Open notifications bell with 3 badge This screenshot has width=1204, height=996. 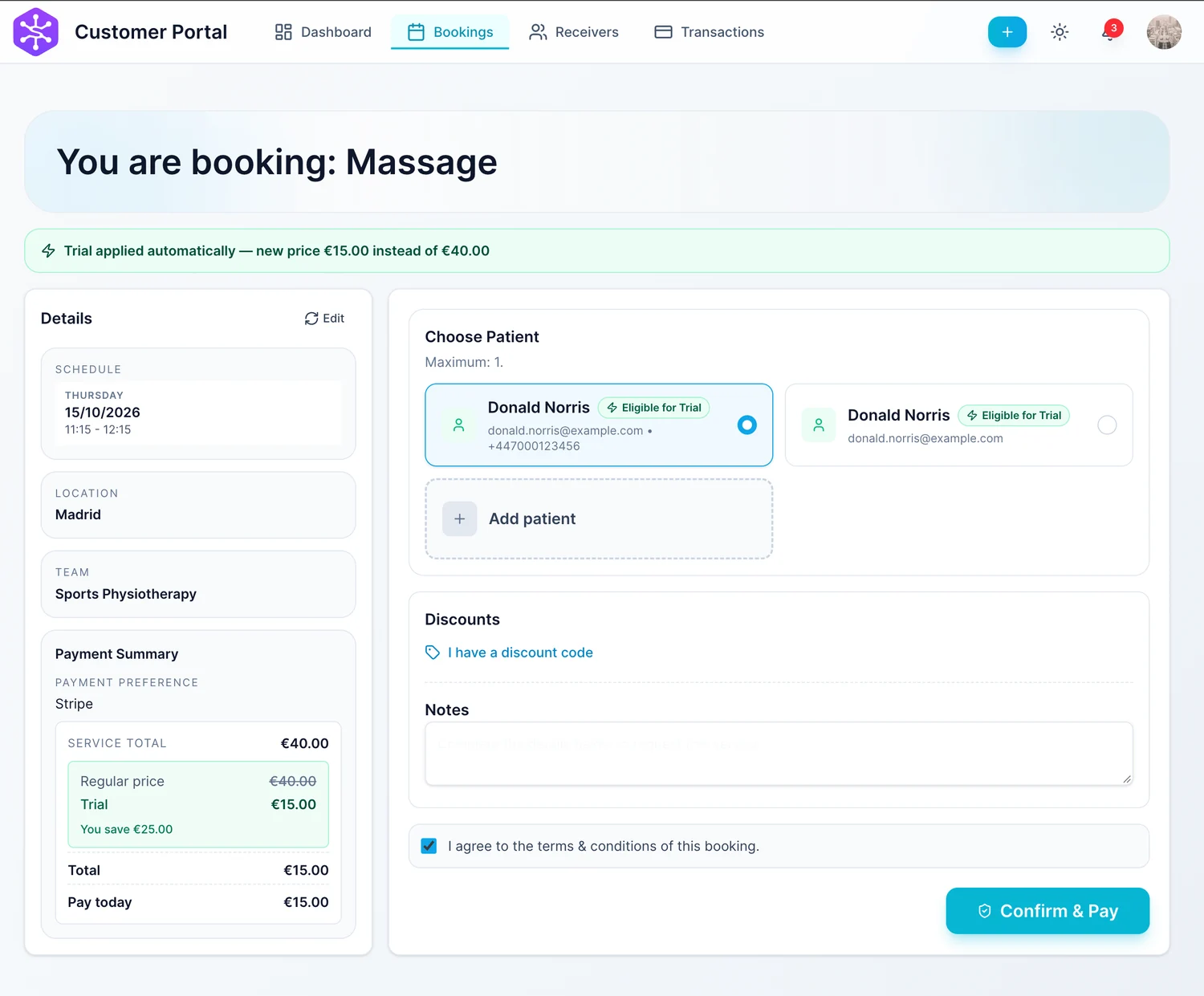(1111, 32)
